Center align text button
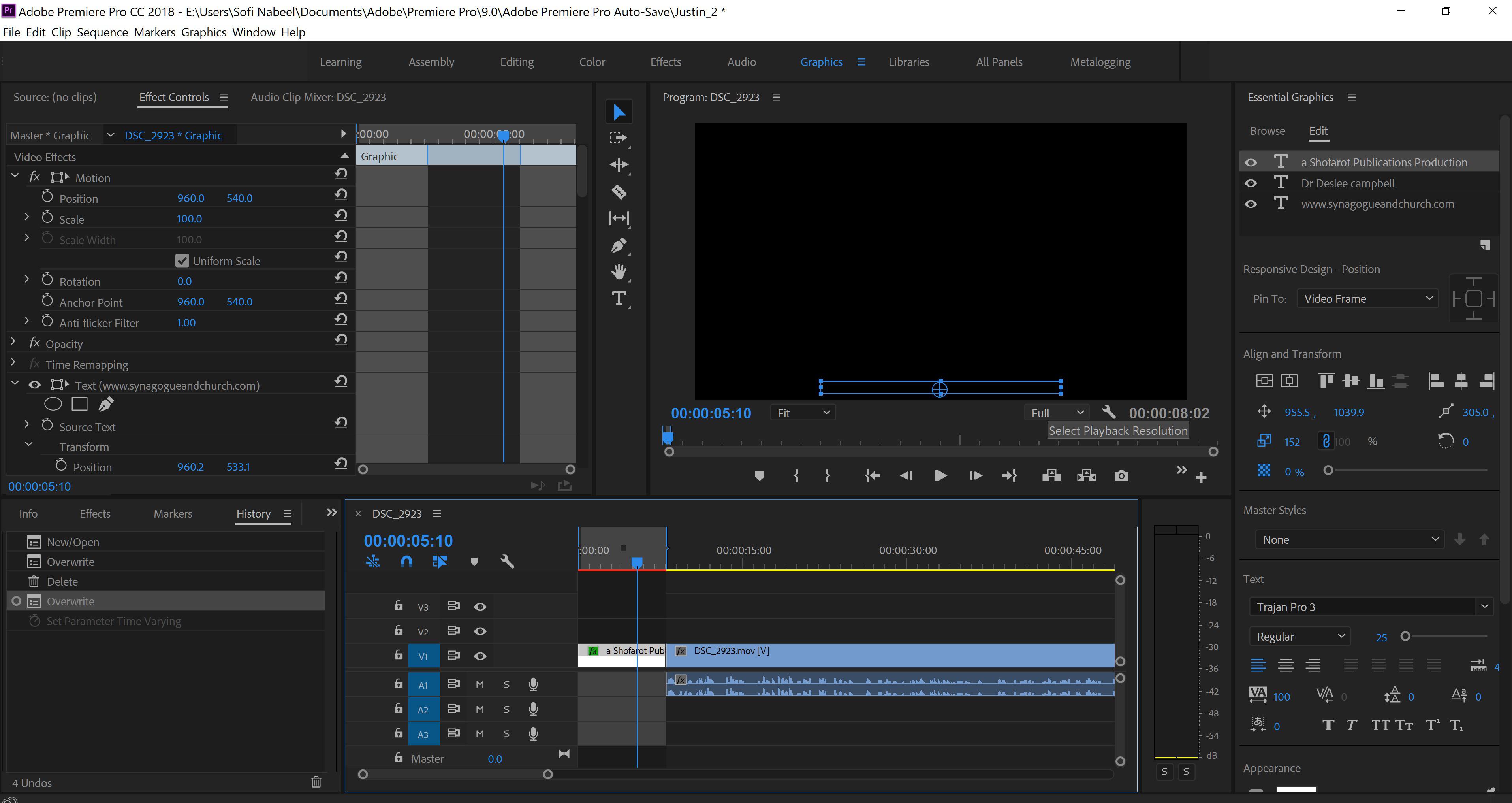This screenshot has width=1512, height=803. click(1285, 665)
